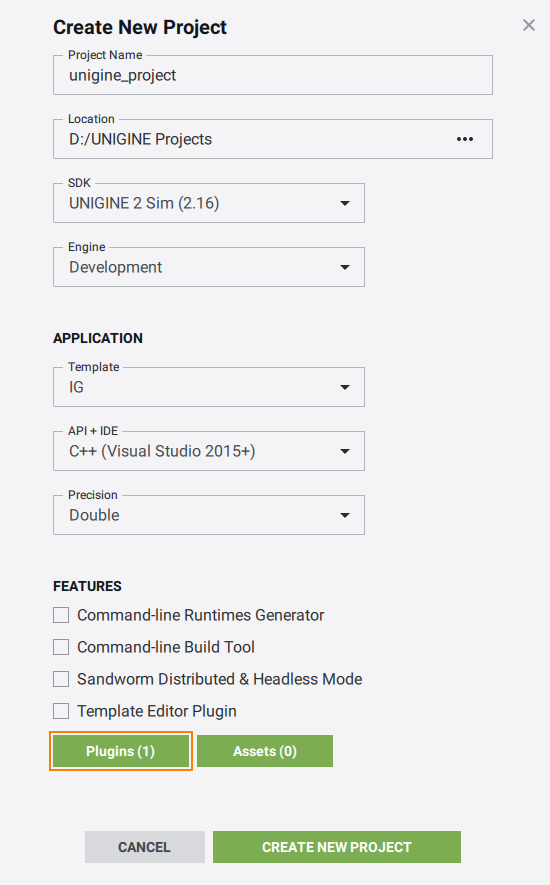The height and width of the screenshot is (885, 550).
Task: Check the Command-line Build Tool option
Action: (x=61, y=647)
